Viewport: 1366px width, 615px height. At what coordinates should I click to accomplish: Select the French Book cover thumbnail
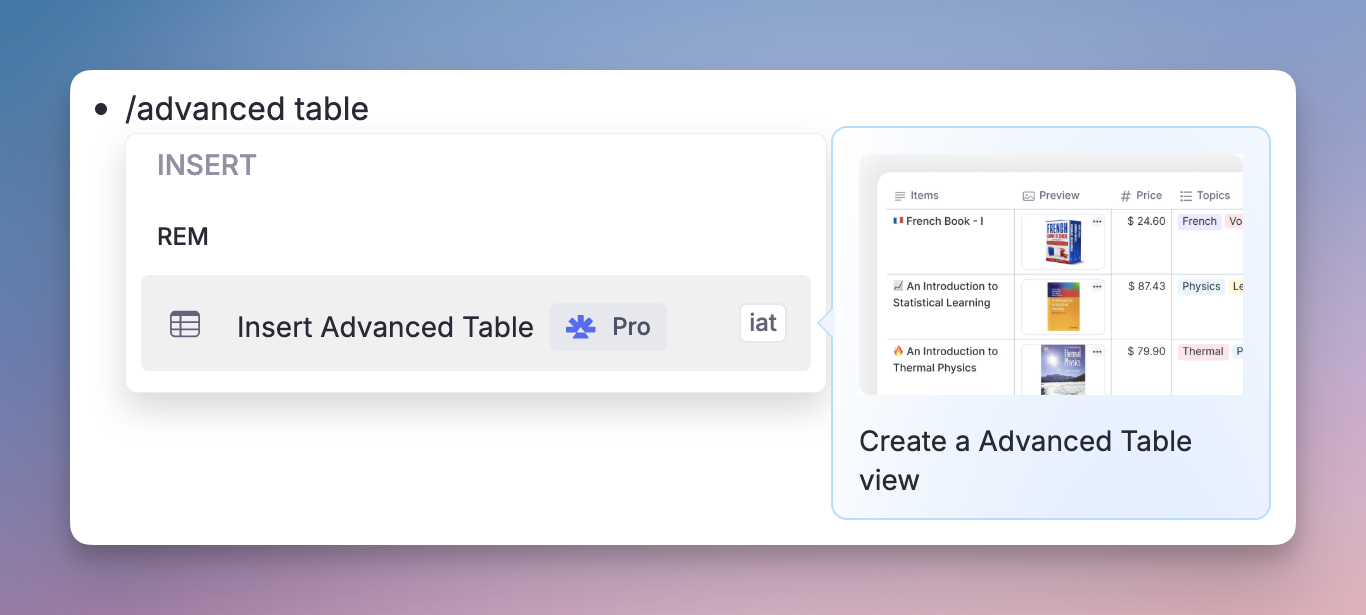(1062, 243)
